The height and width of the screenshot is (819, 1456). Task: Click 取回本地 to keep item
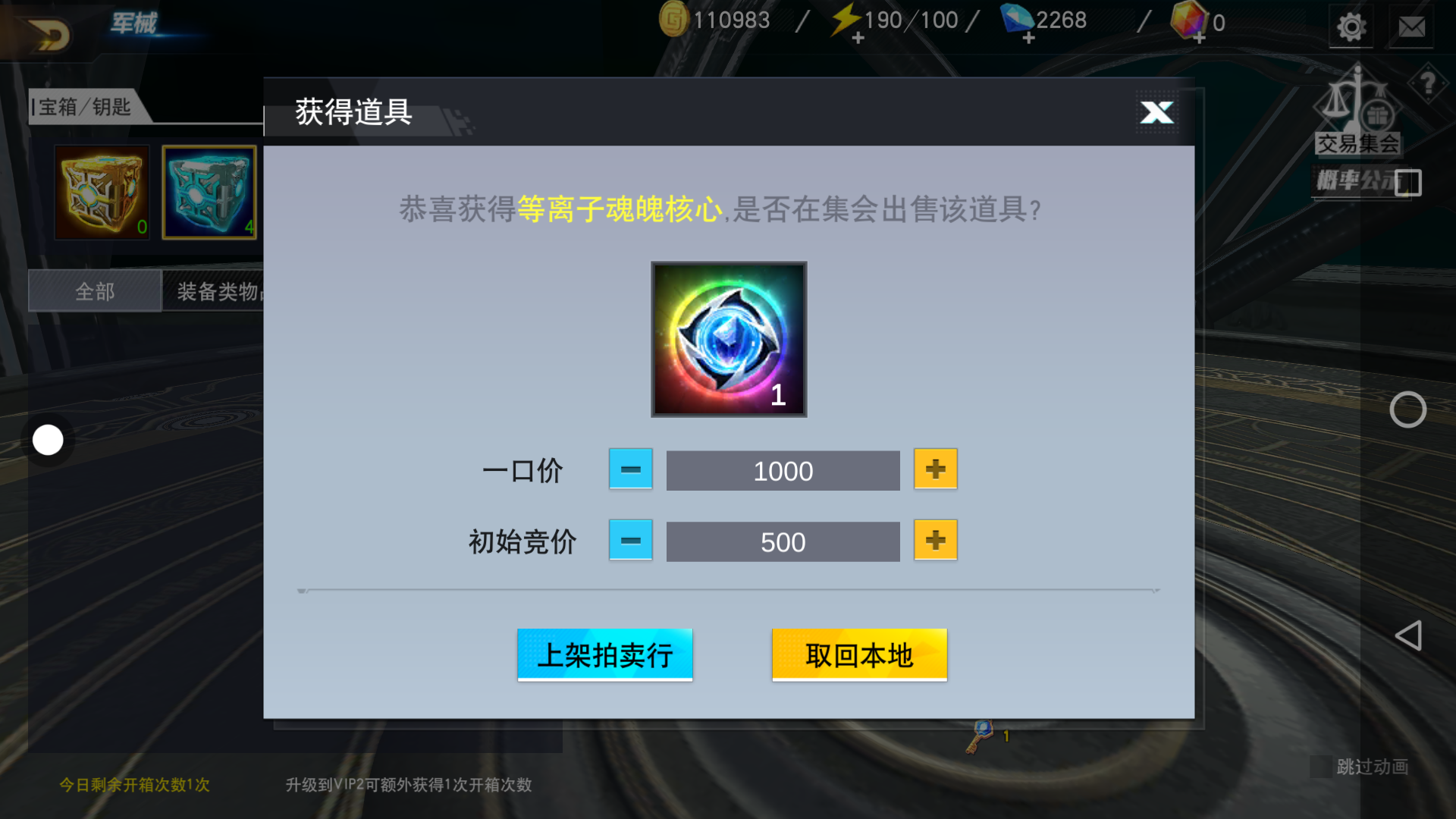pyautogui.click(x=859, y=655)
